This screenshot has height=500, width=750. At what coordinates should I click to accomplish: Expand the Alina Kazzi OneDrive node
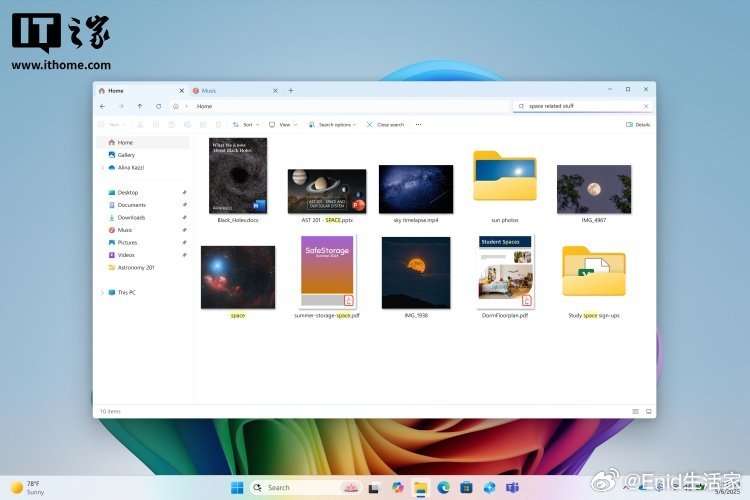(102, 167)
